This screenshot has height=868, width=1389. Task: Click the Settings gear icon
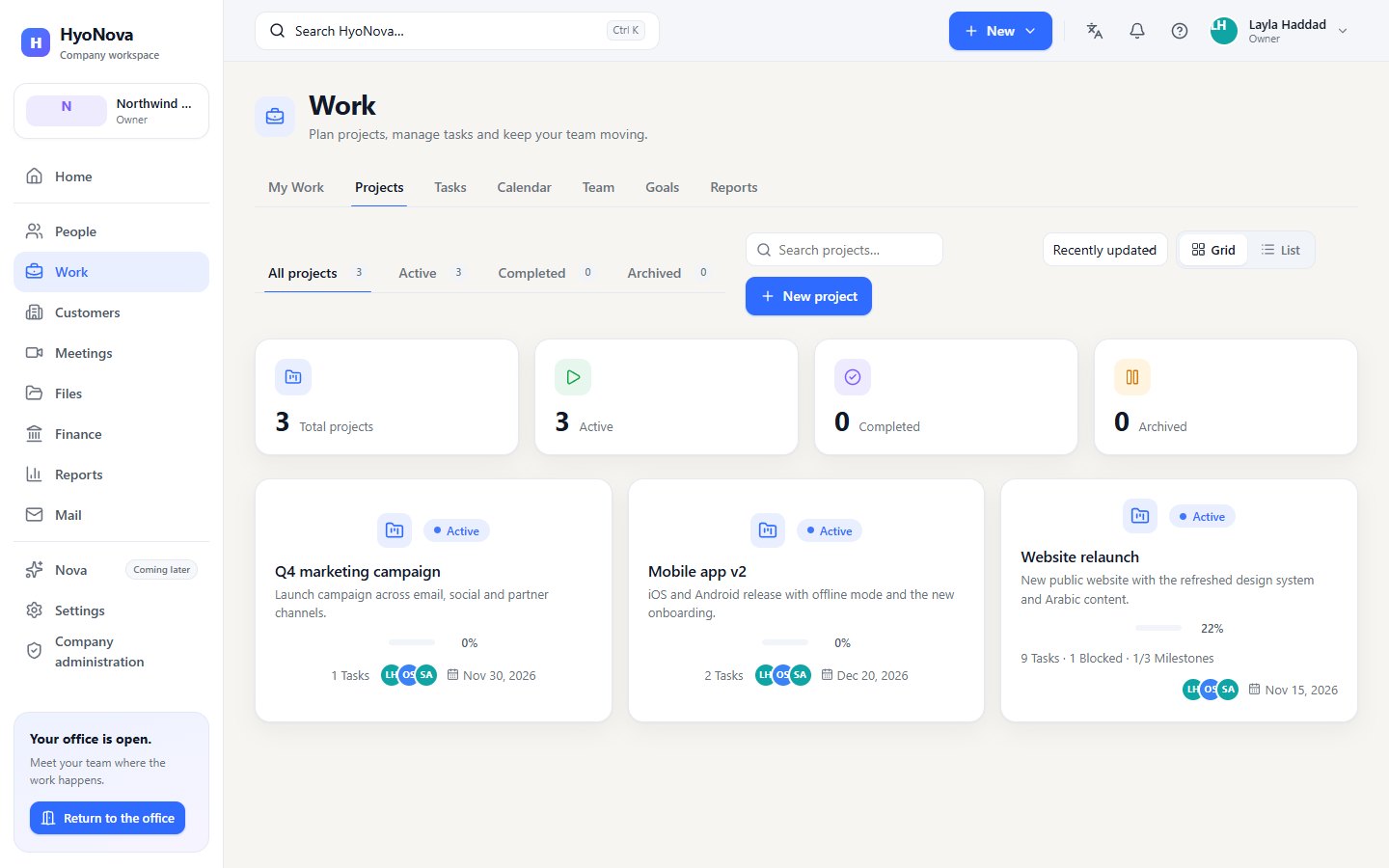[35, 610]
